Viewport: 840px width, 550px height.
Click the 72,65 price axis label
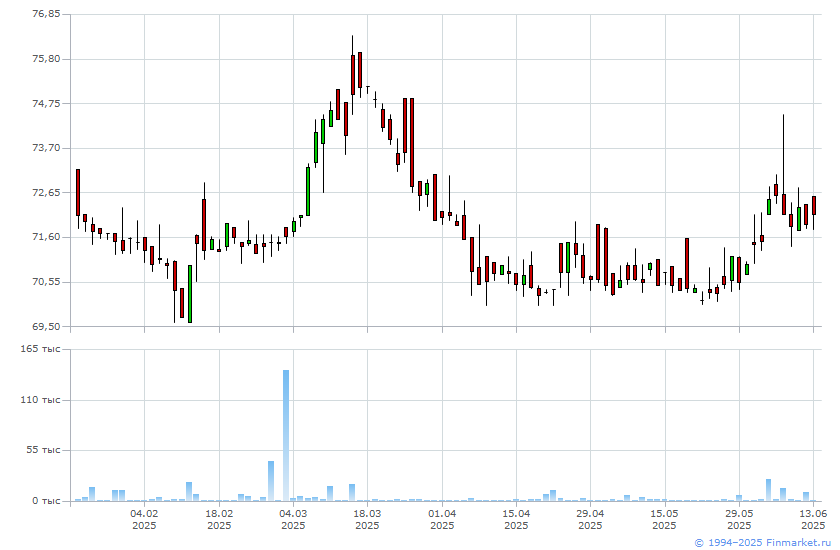click(46, 192)
